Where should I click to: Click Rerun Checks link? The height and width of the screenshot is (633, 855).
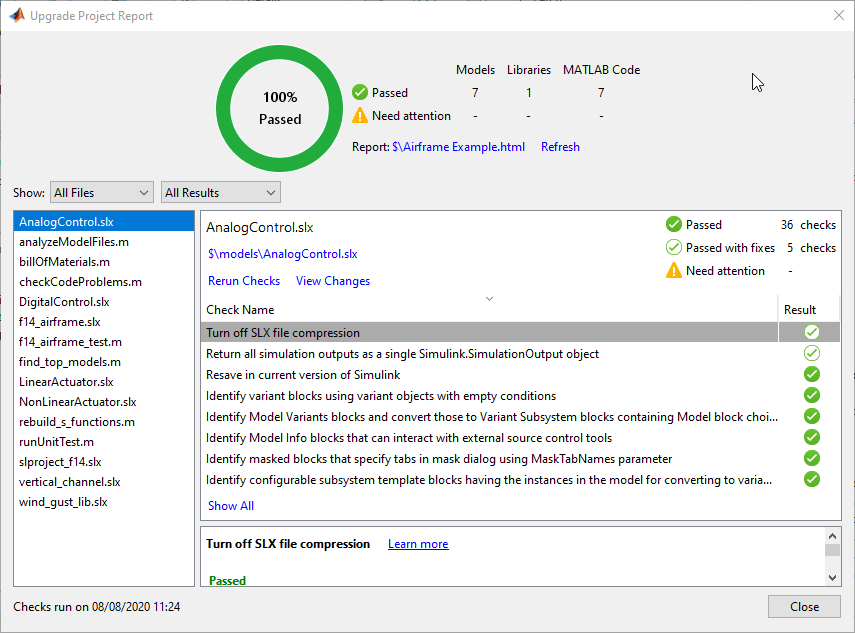[244, 281]
